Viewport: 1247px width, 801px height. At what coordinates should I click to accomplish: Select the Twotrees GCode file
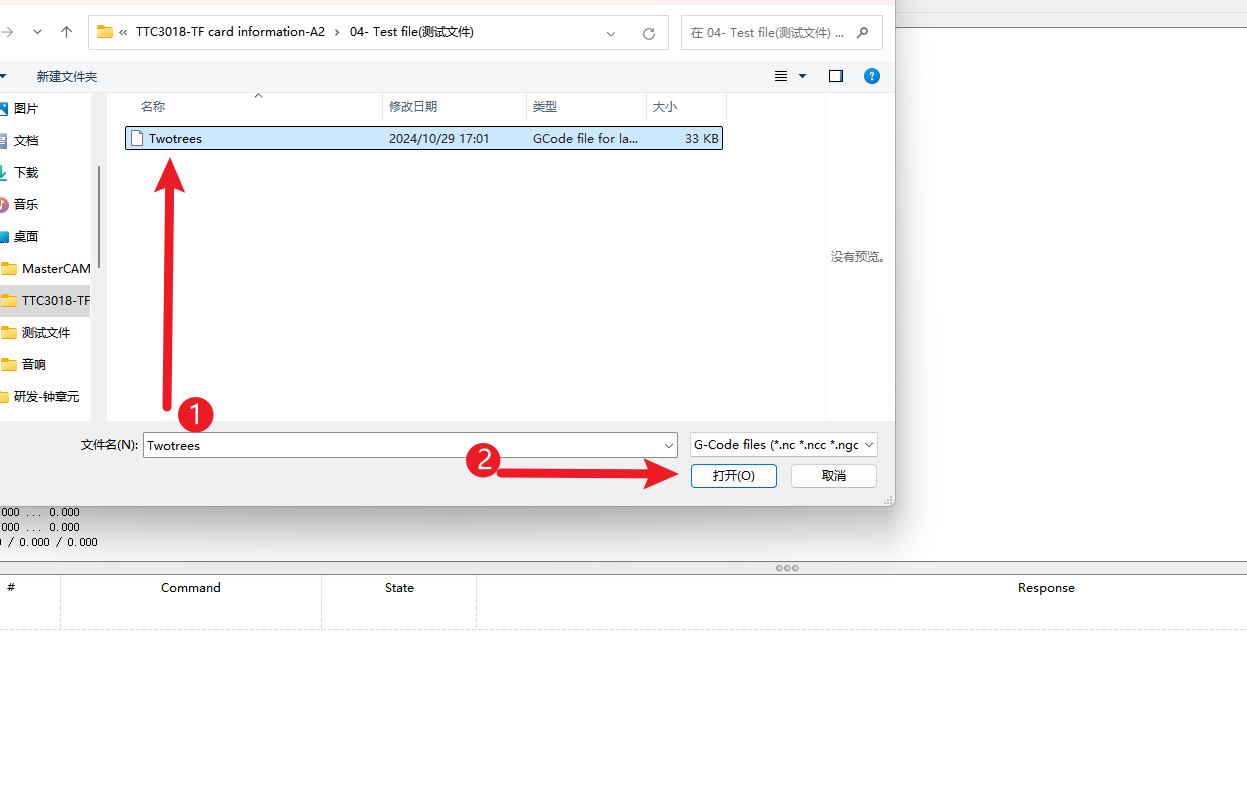176,139
